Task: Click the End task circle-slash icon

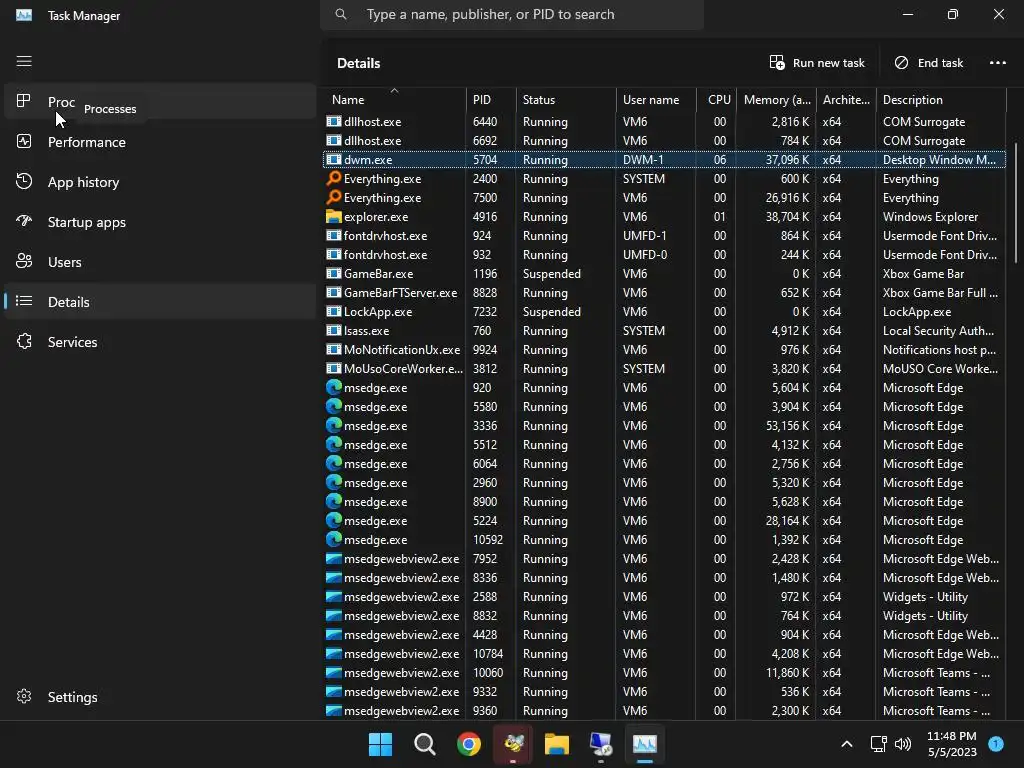Action: point(901,62)
